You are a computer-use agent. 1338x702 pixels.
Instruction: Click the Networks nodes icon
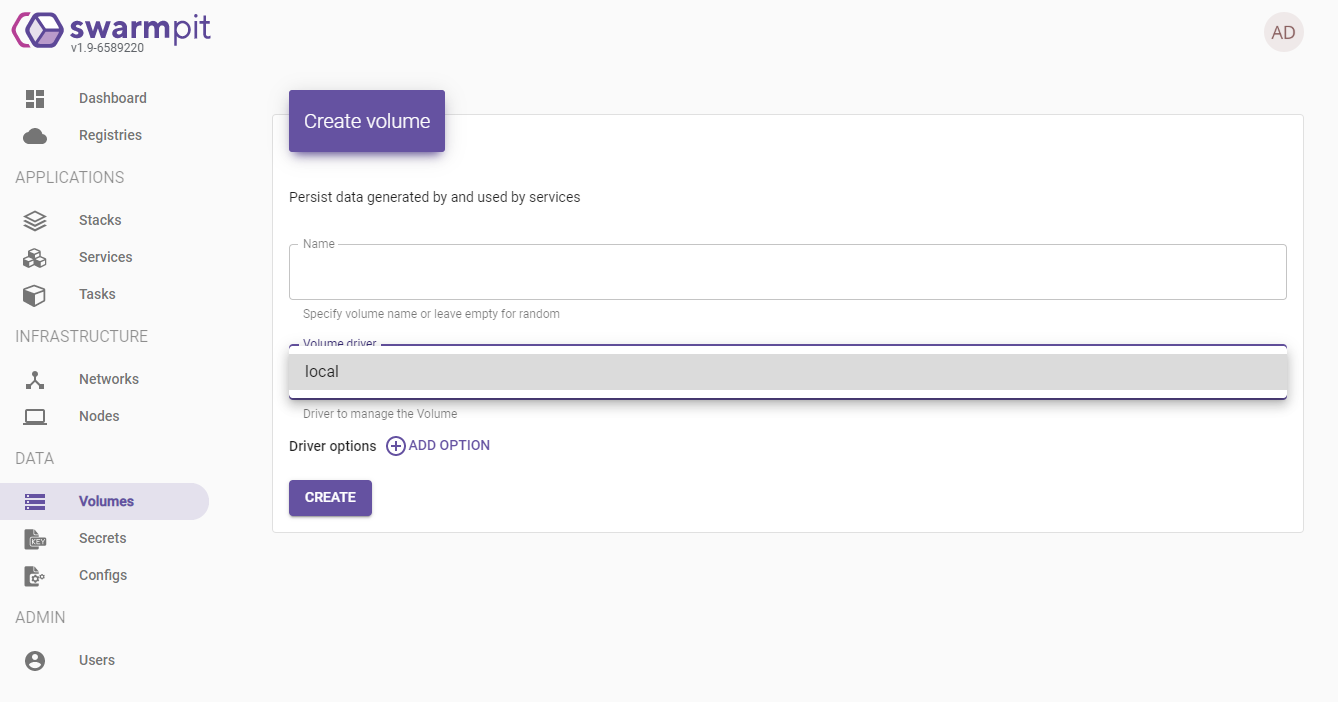35,380
